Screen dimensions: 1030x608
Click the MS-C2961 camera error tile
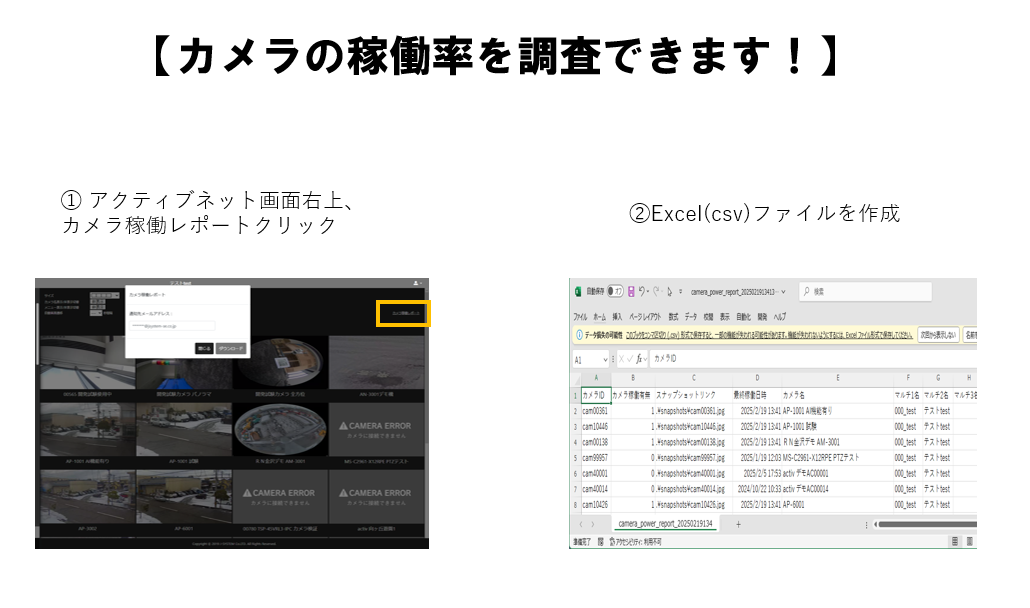coord(376,429)
